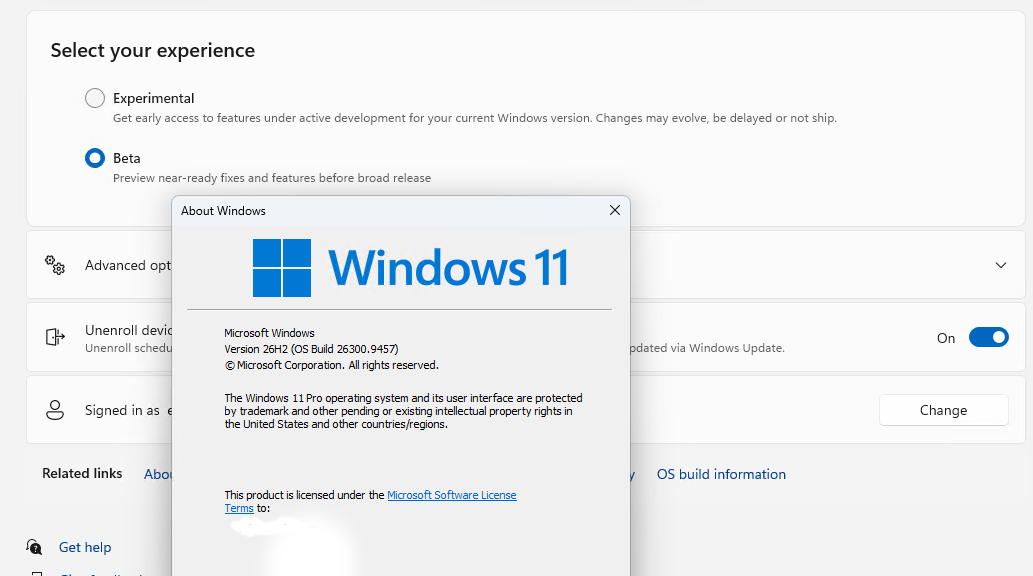
Task: Expand the Advanced options chevron
Action: 1001,265
